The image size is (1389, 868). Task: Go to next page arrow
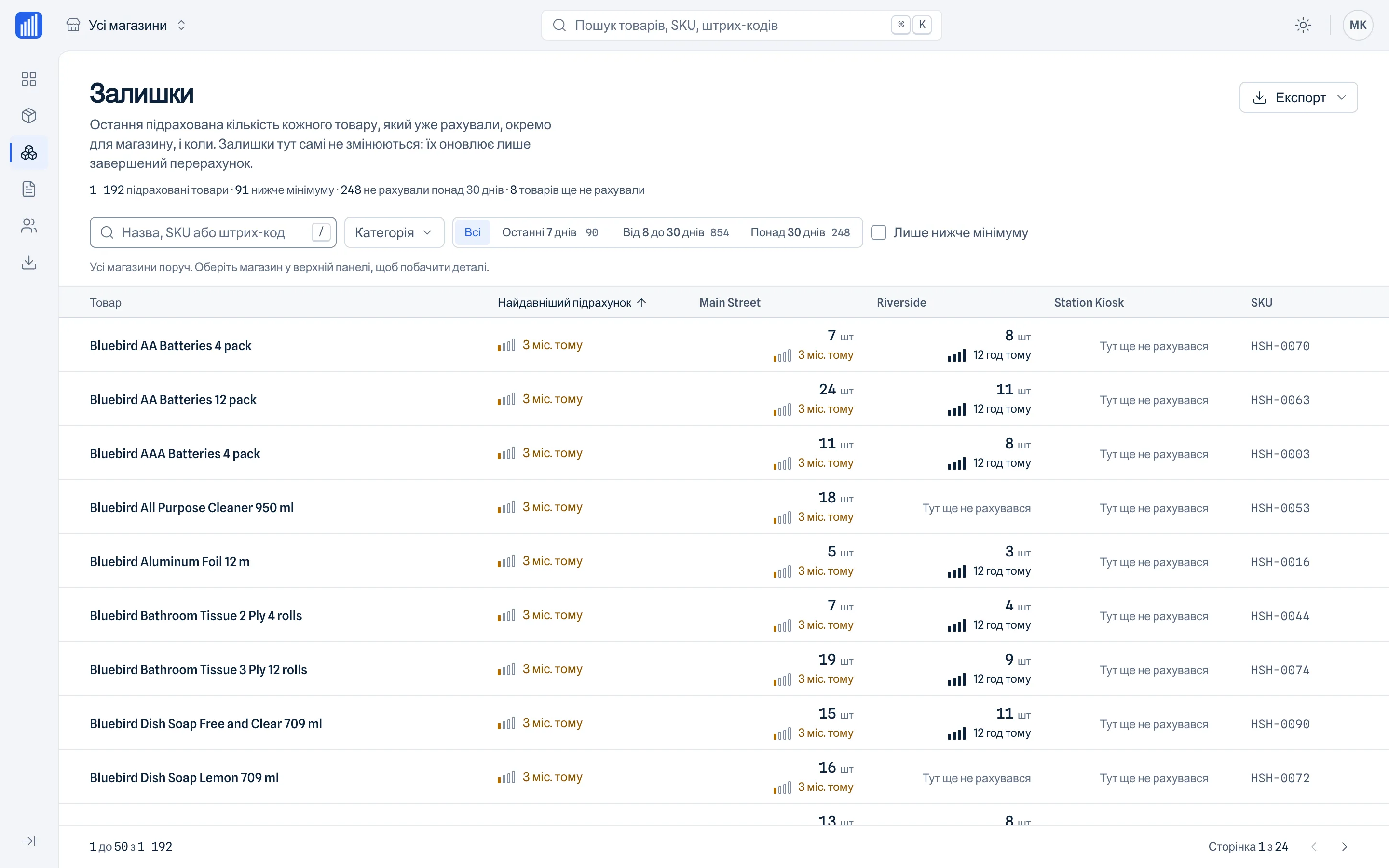click(1344, 847)
